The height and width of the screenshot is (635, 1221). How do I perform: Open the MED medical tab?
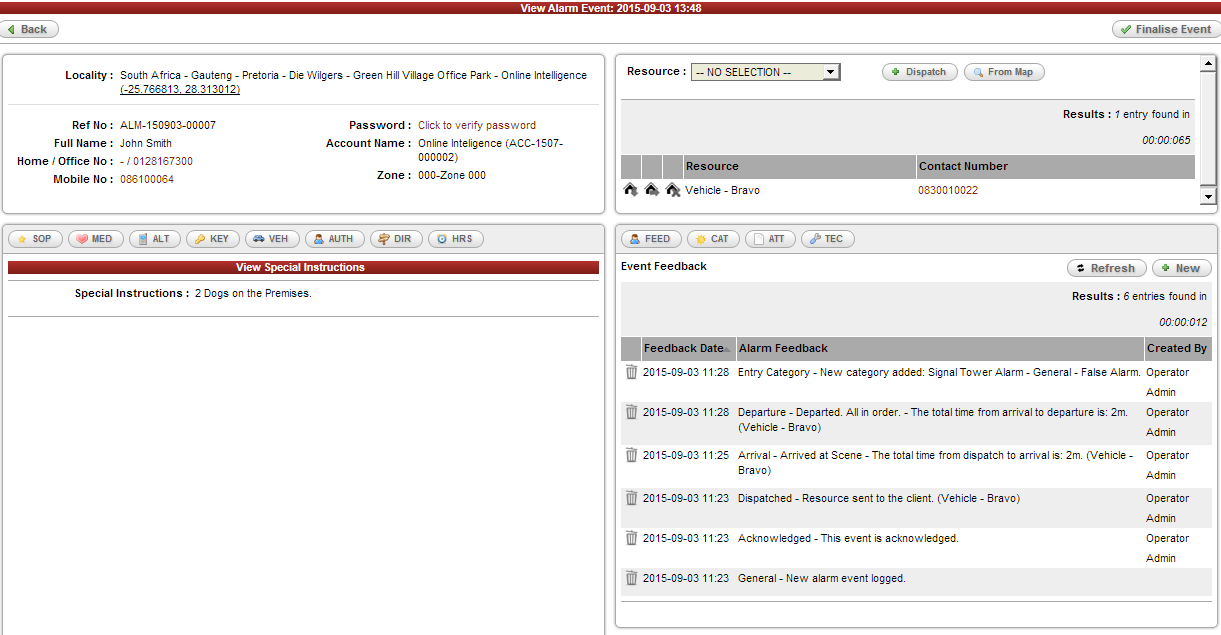click(x=96, y=239)
